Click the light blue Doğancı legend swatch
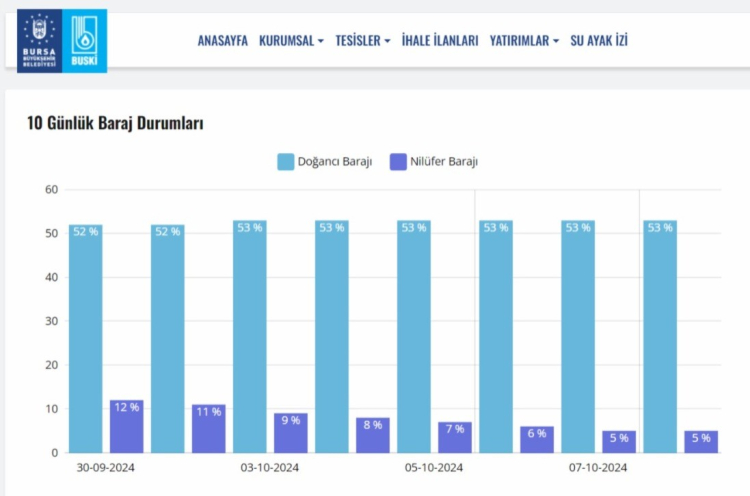Image resolution: width=750 pixels, height=496 pixels. pyautogui.click(x=286, y=162)
